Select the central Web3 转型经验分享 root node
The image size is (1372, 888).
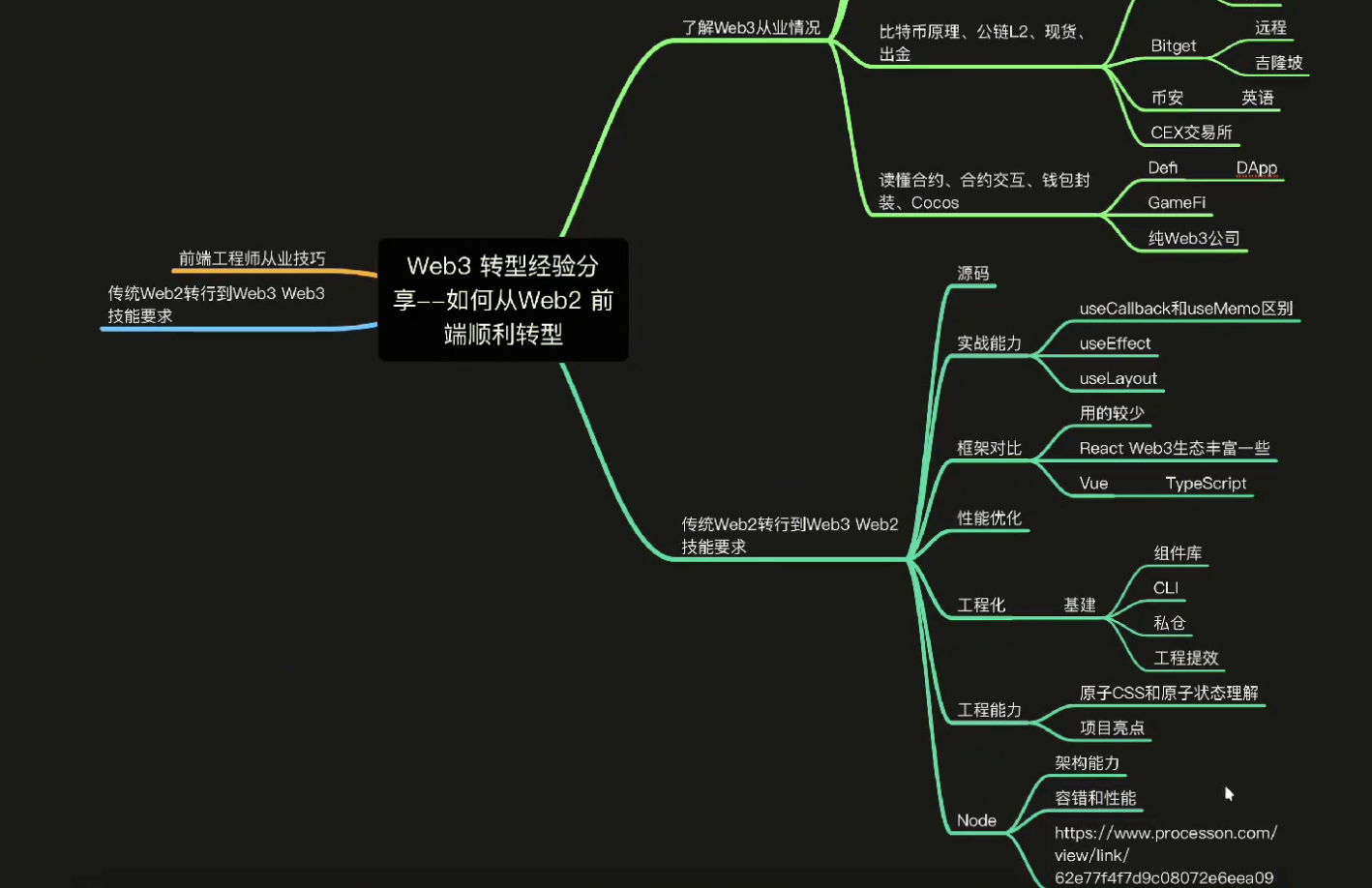pyautogui.click(x=502, y=300)
